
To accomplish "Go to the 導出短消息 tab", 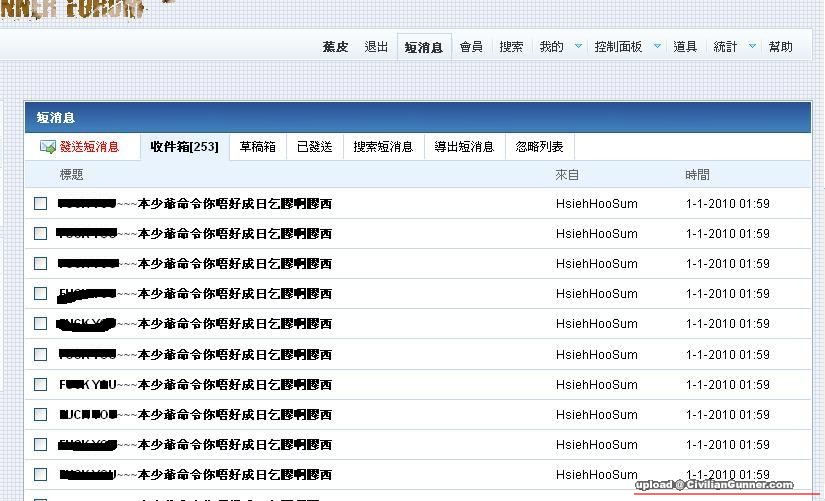I will coord(464,147).
